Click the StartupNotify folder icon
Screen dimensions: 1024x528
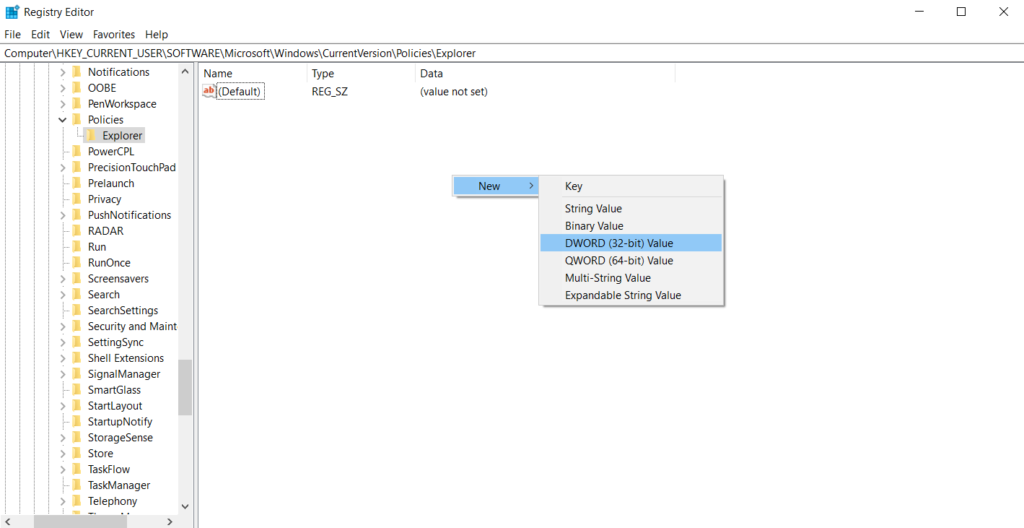point(76,421)
